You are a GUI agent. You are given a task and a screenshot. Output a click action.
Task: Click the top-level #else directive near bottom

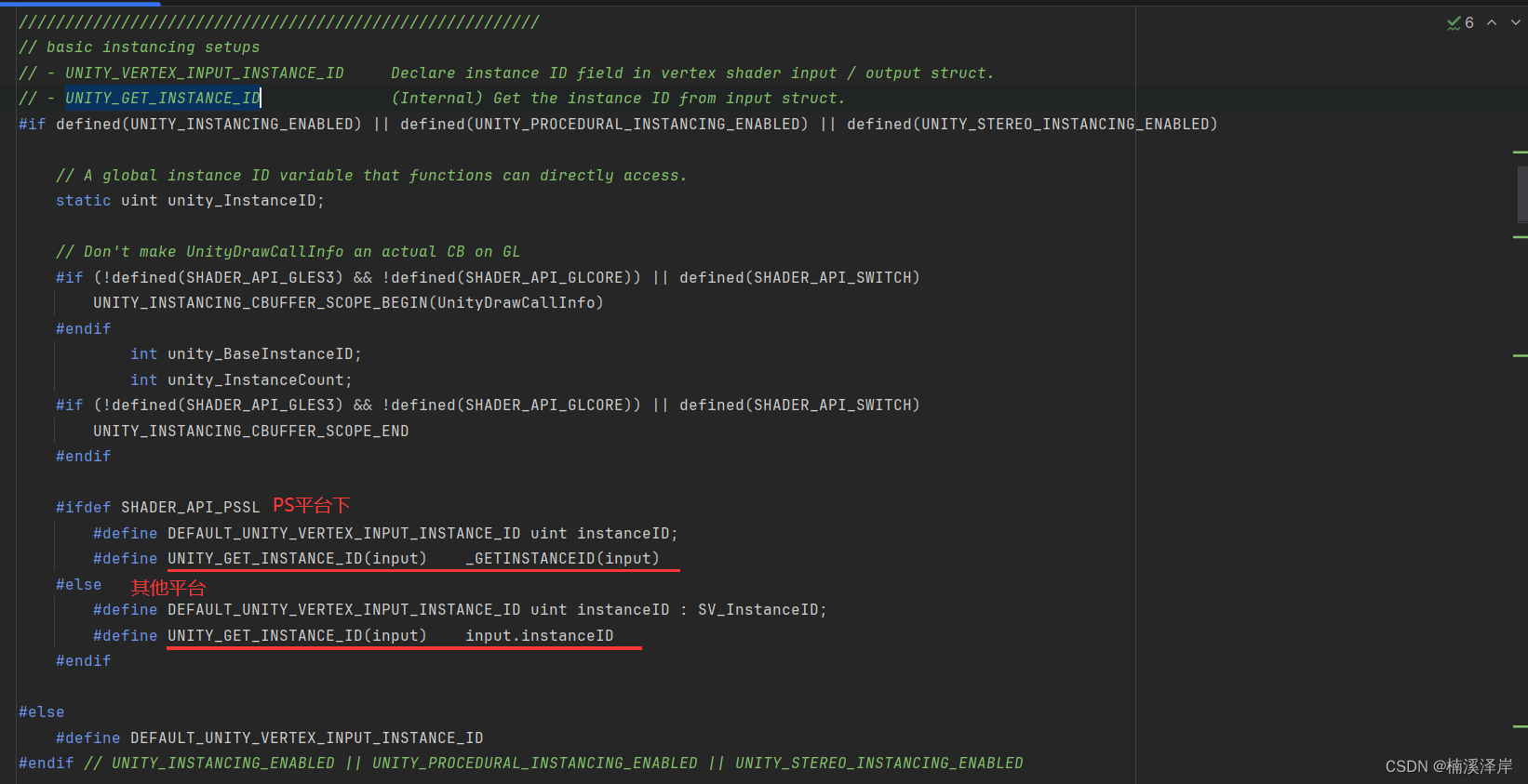[42, 712]
